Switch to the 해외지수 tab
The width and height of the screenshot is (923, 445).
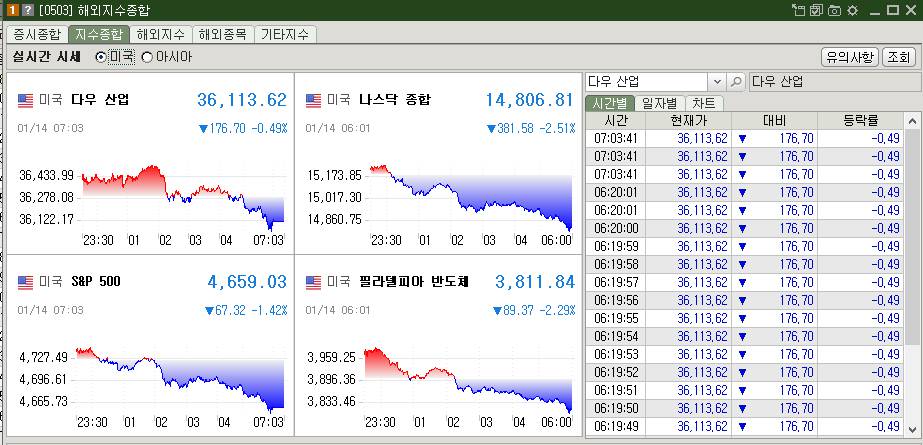(161, 34)
